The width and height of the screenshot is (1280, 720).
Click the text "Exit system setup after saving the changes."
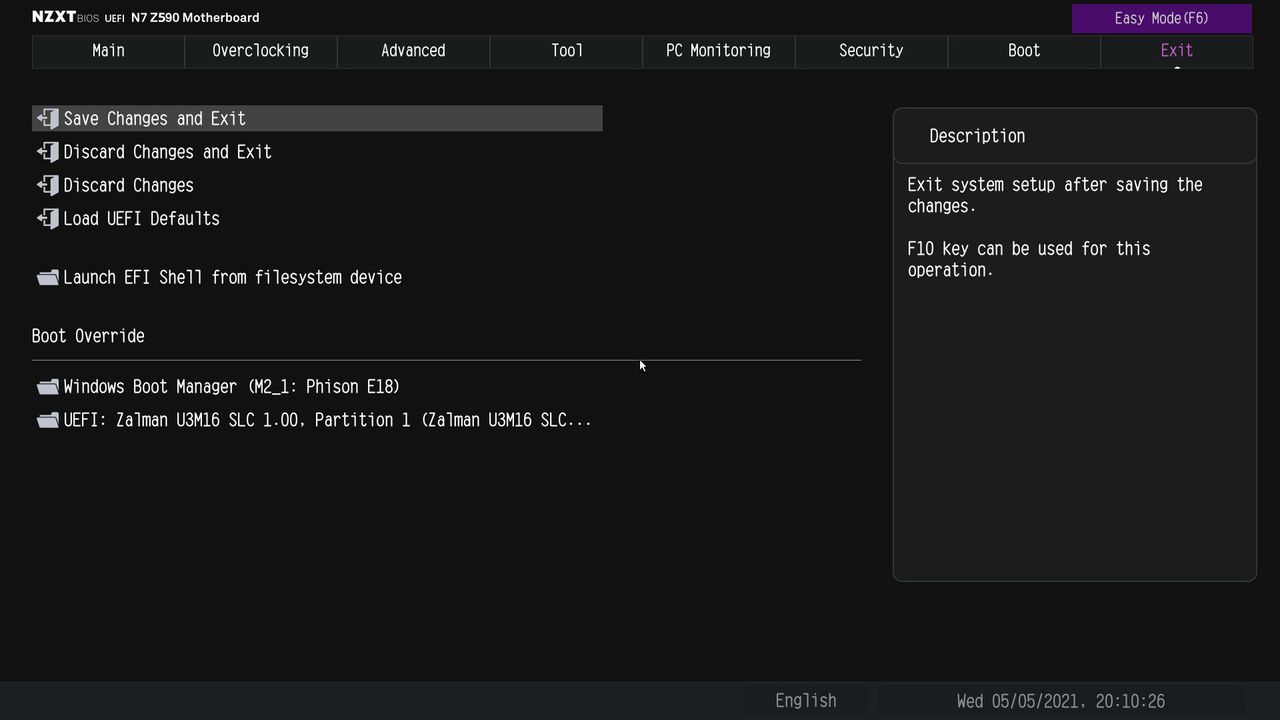[x=1055, y=196]
